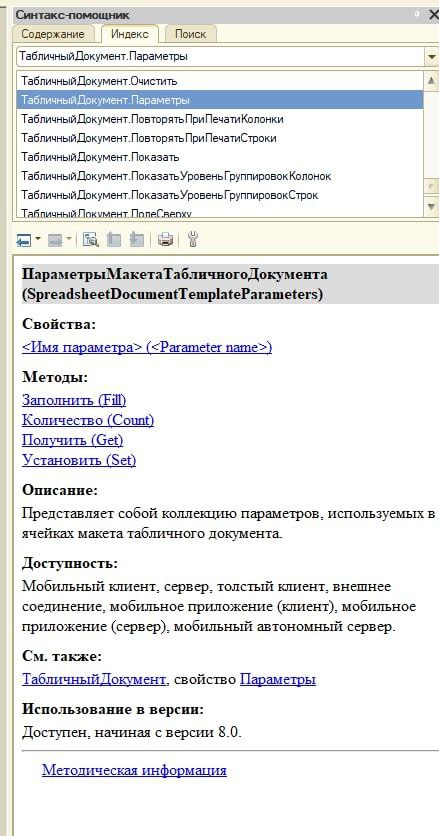
Task: Click the find-in-page magnifier icon
Action: coord(91,240)
